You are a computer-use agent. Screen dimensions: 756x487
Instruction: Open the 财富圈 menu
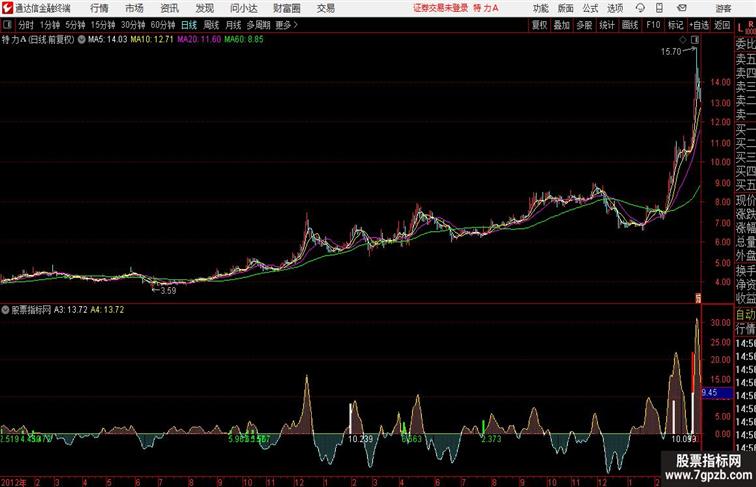pos(287,8)
